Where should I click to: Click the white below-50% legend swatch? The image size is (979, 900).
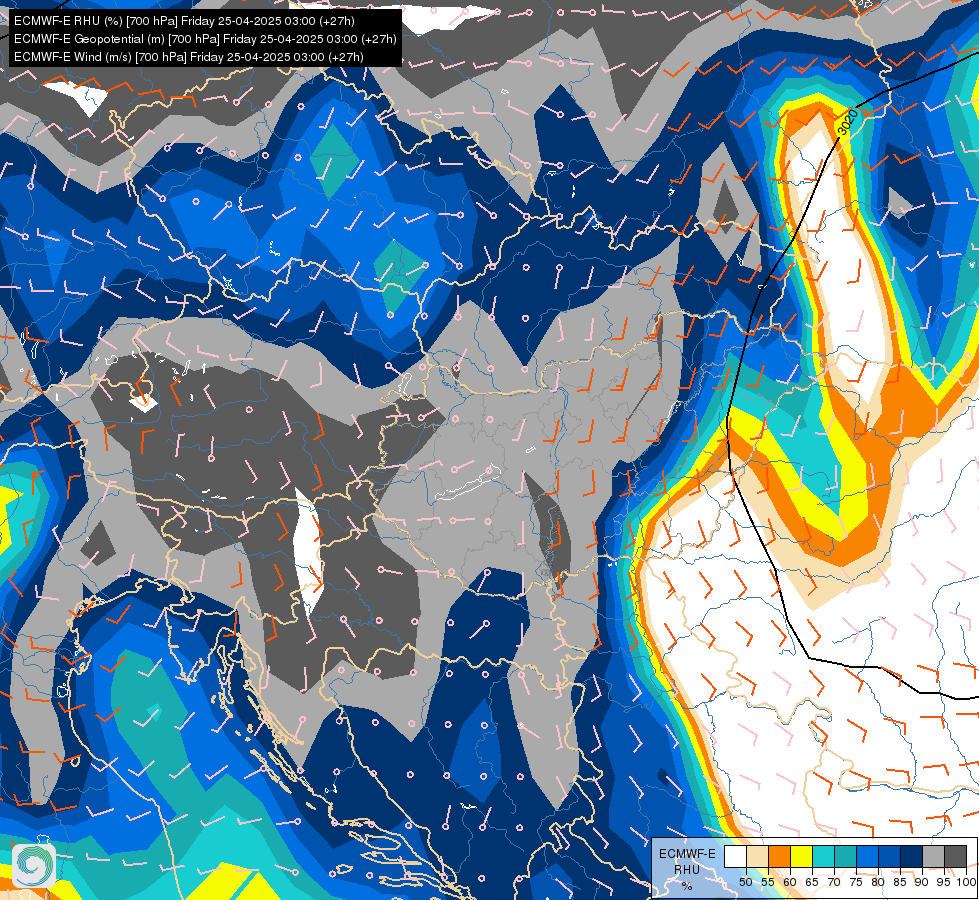point(735,856)
